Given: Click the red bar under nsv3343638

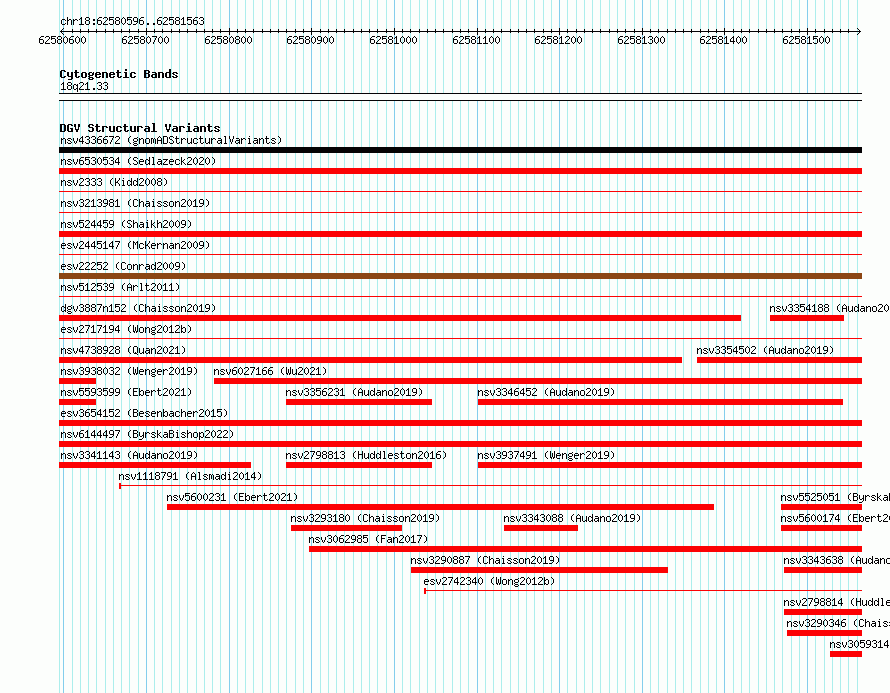Looking at the screenshot, I should coord(823,570).
